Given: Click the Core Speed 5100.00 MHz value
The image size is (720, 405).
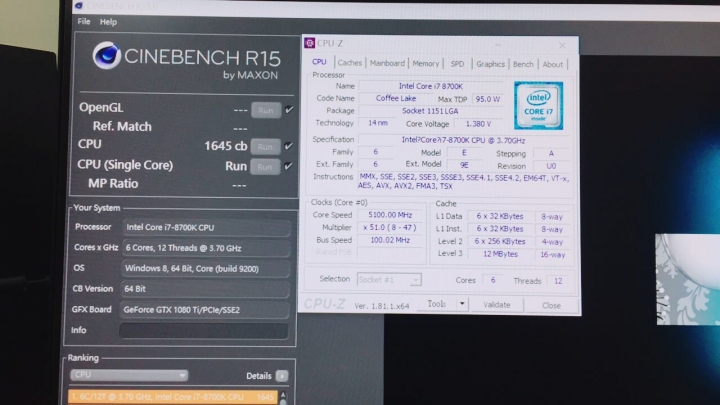Looking at the screenshot, I should [390, 215].
